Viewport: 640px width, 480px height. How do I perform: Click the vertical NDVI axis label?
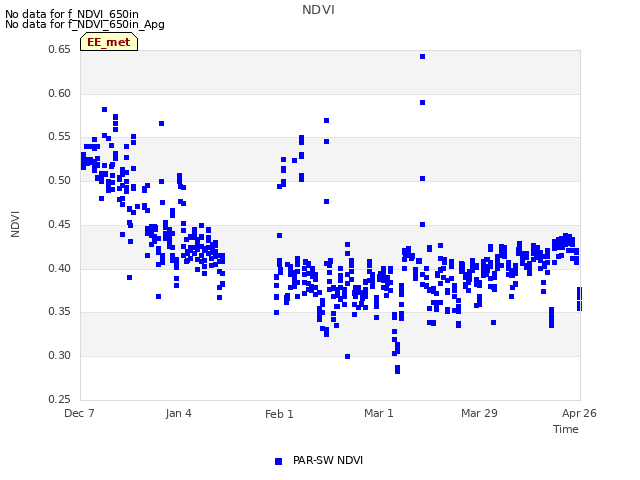[15, 224]
